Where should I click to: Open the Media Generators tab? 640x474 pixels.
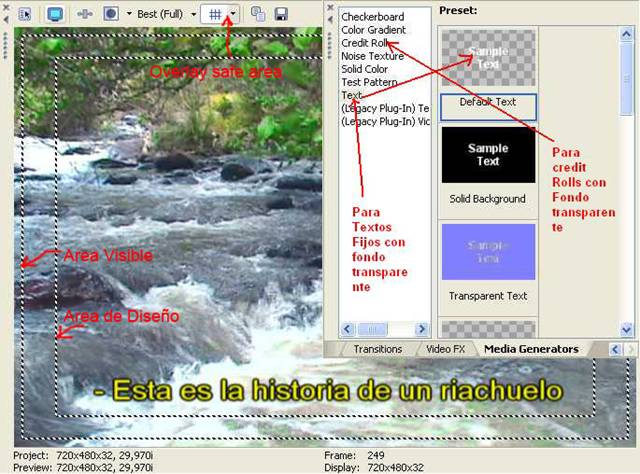(x=530, y=349)
